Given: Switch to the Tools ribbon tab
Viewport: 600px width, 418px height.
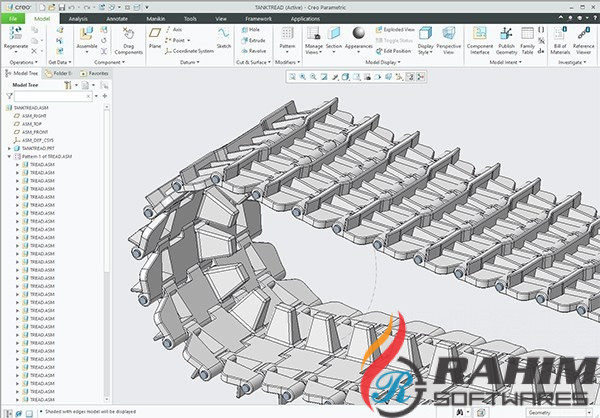Looking at the screenshot, I should [x=190, y=19].
